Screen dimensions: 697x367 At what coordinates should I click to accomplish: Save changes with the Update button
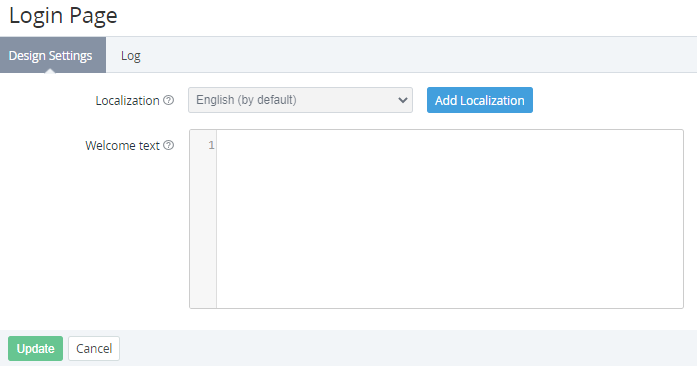(36, 348)
